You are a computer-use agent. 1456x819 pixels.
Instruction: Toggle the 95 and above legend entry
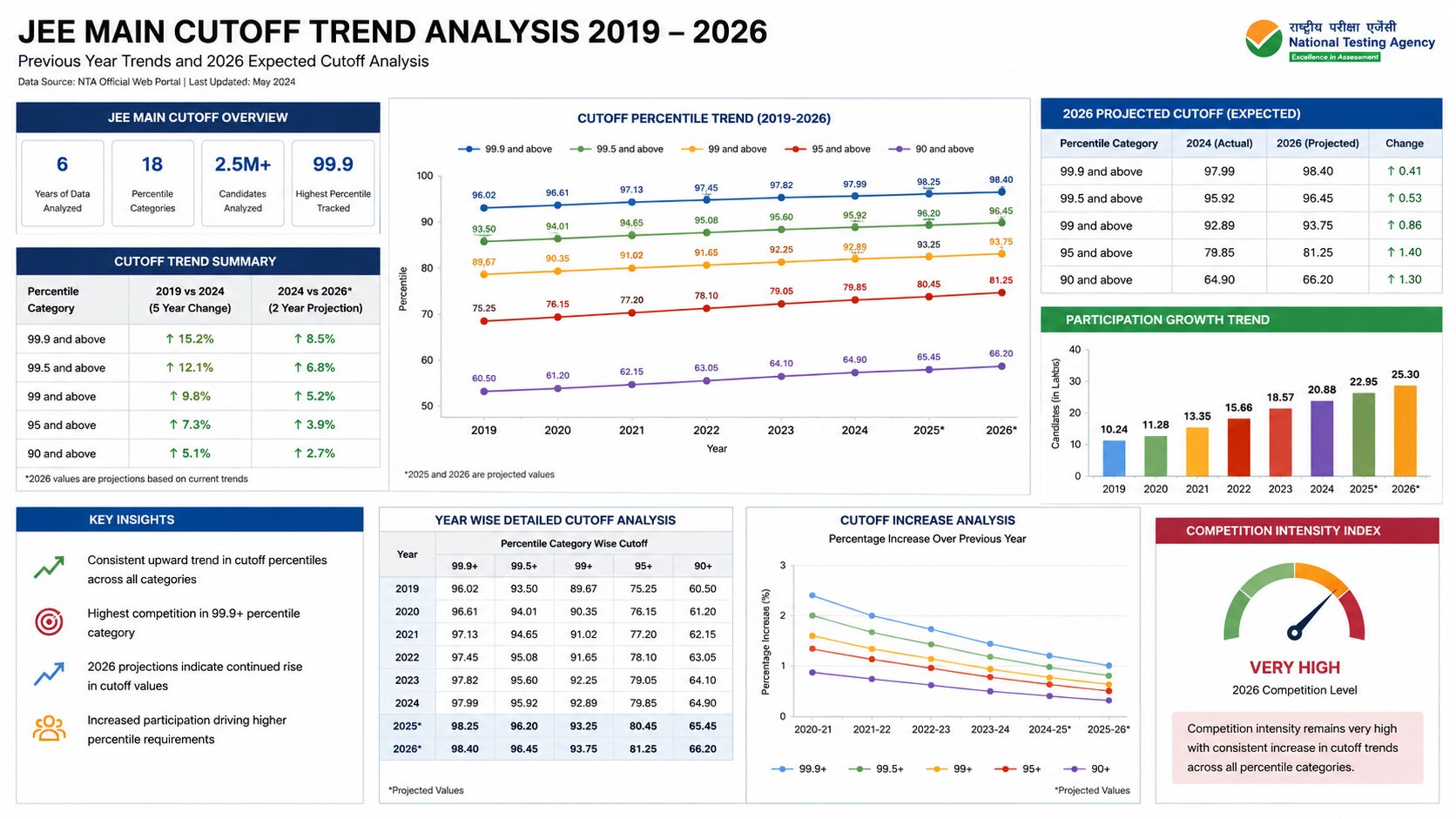tap(827, 149)
